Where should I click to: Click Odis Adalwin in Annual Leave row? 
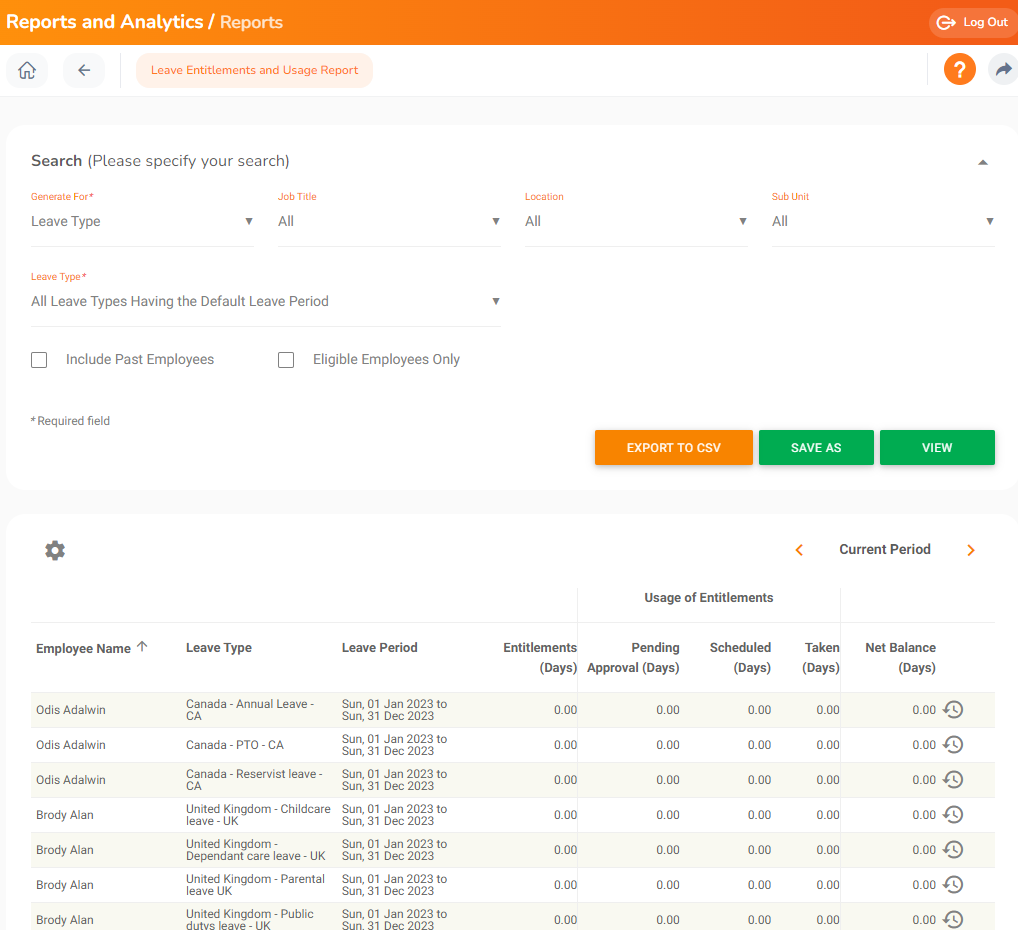pyautogui.click(x=71, y=710)
